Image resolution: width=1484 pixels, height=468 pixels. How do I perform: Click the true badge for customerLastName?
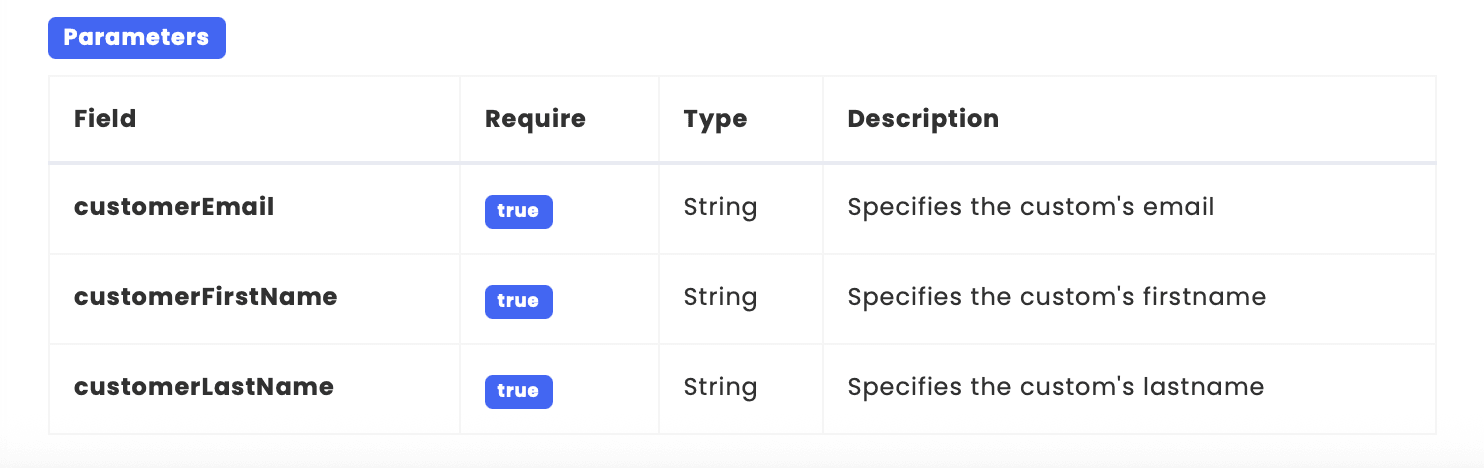pyautogui.click(x=518, y=391)
